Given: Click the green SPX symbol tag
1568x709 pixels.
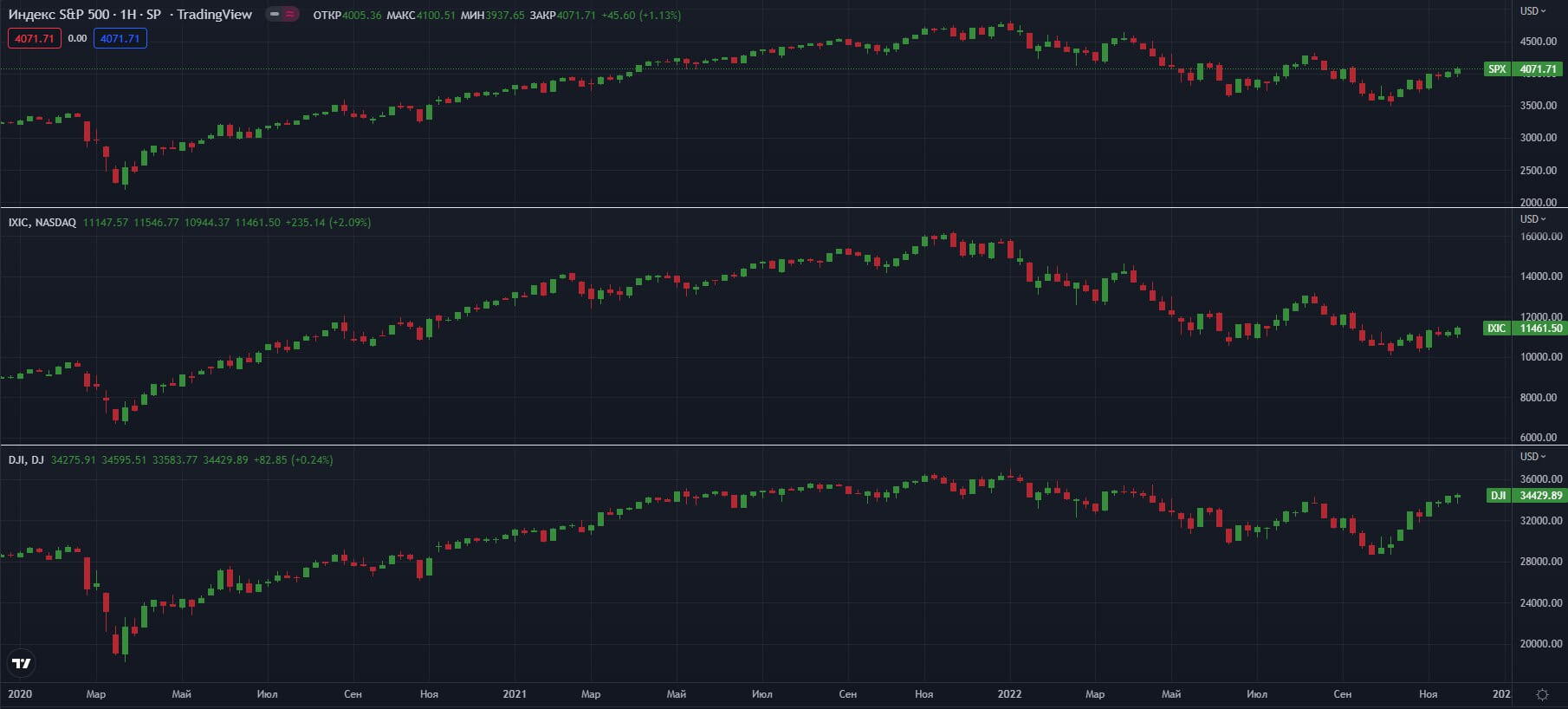Looking at the screenshot, I should pyautogui.click(x=1497, y=69).
